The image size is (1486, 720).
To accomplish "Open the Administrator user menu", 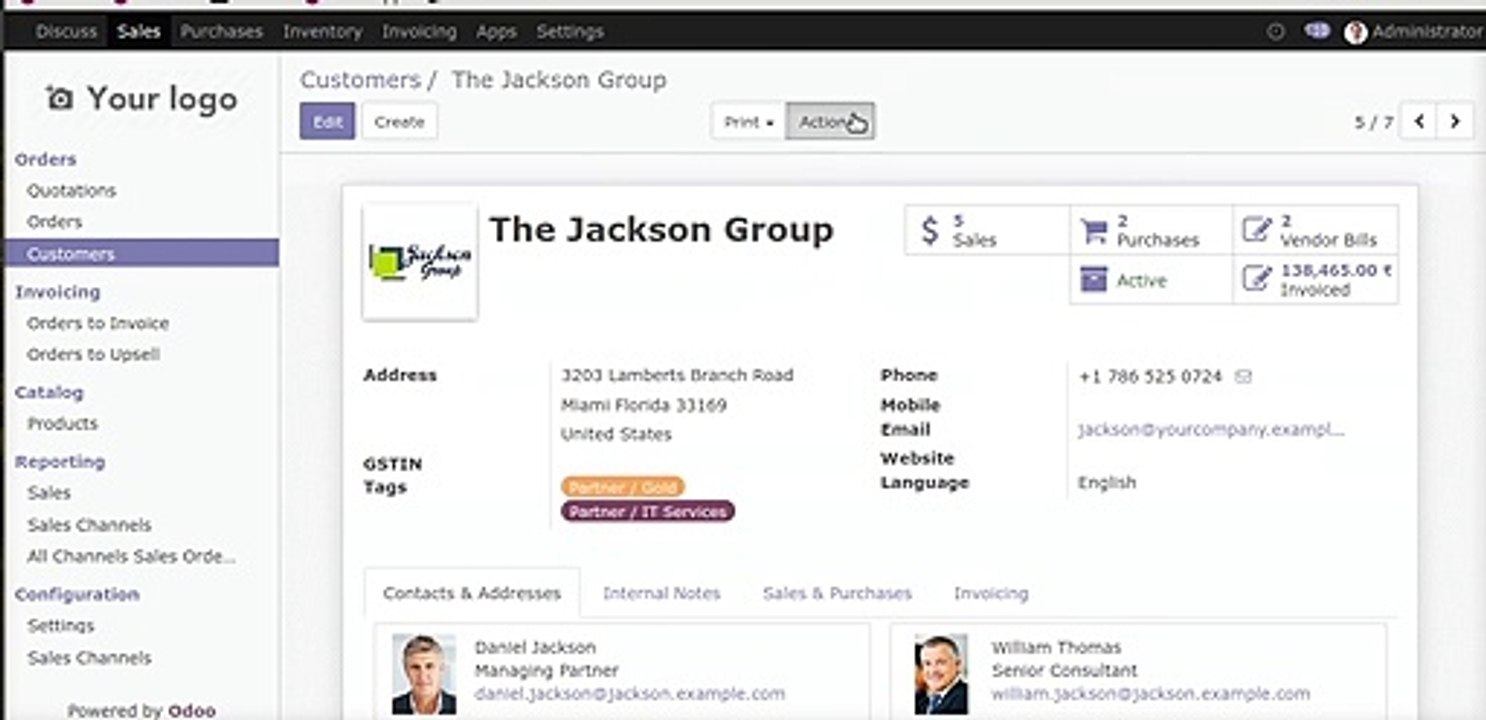I will tap(1413, 32).
